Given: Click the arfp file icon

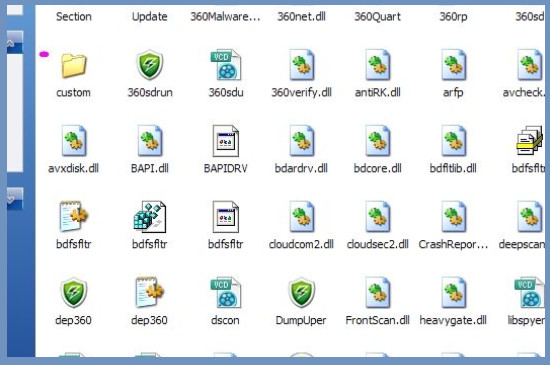Looking at the screenshot, I should [454, 65].
